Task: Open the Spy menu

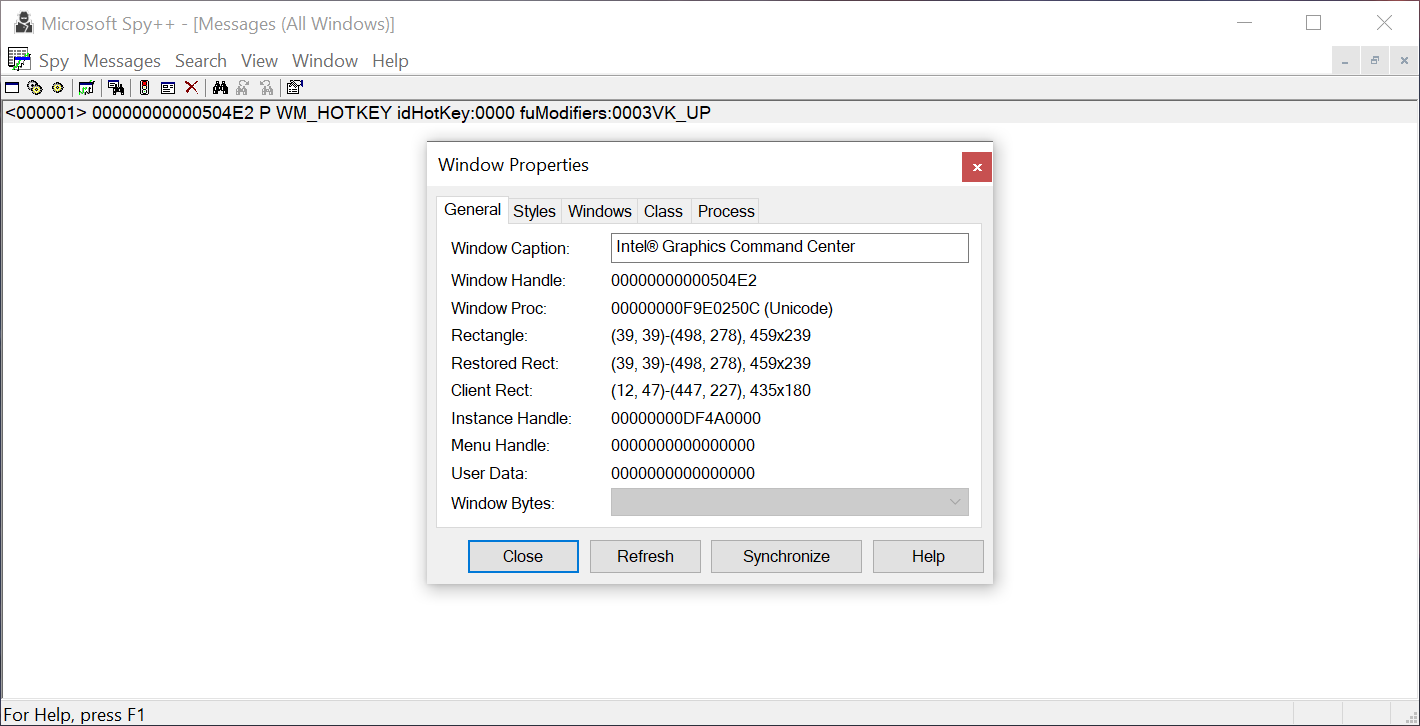Action: point(54,61)
